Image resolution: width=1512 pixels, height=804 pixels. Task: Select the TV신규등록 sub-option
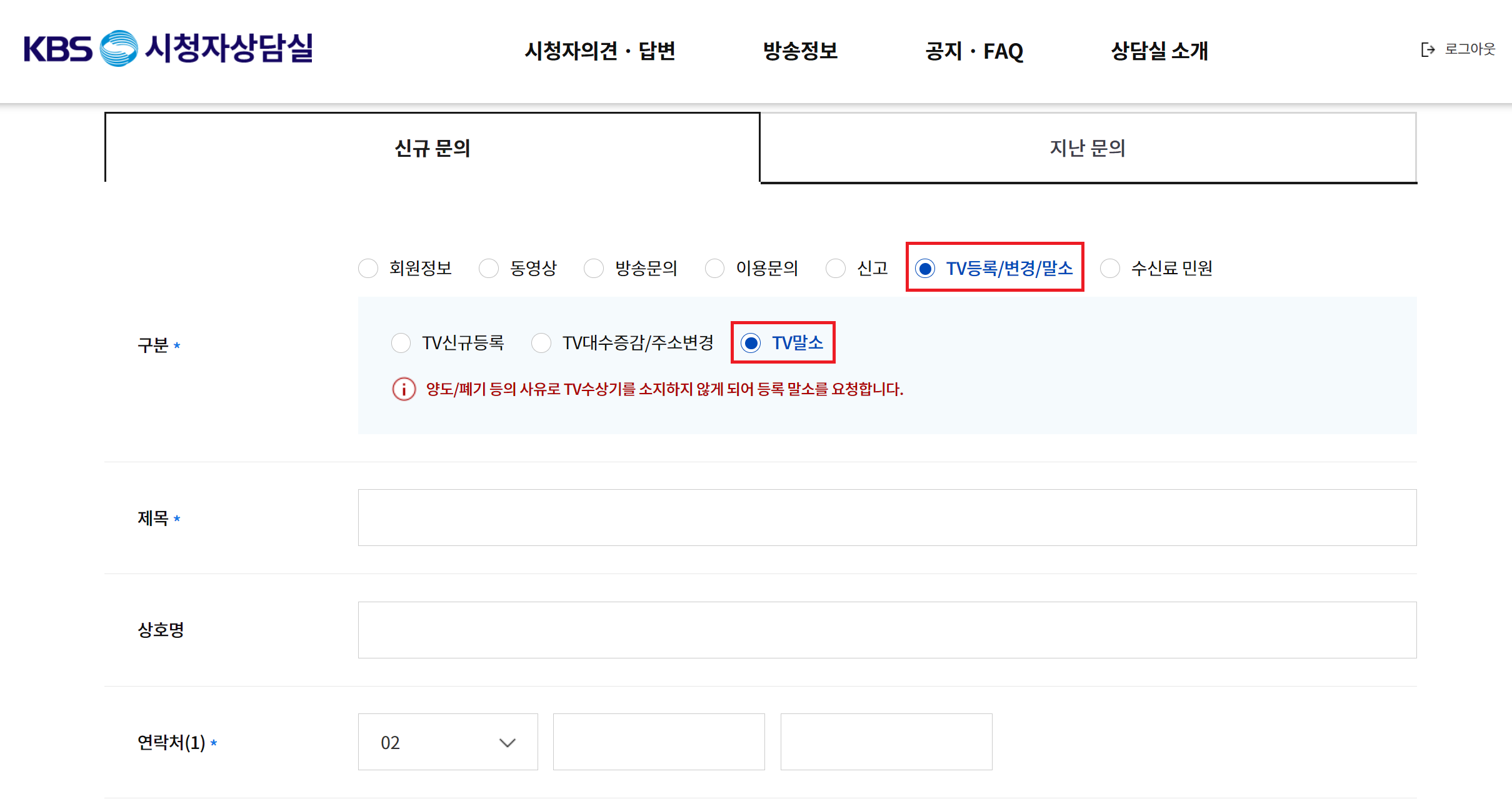401,342
